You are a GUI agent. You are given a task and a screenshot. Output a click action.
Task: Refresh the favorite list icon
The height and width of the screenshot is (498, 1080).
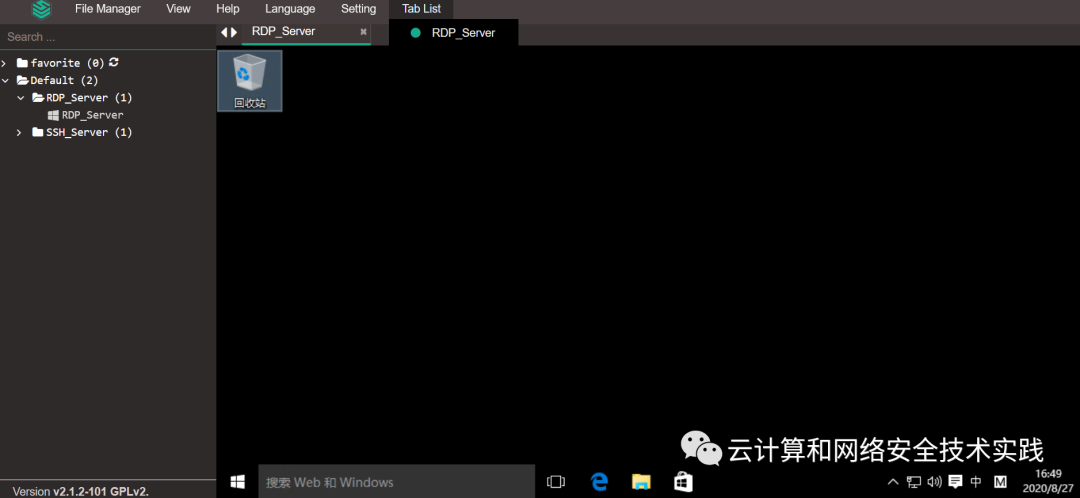[114, 62]
